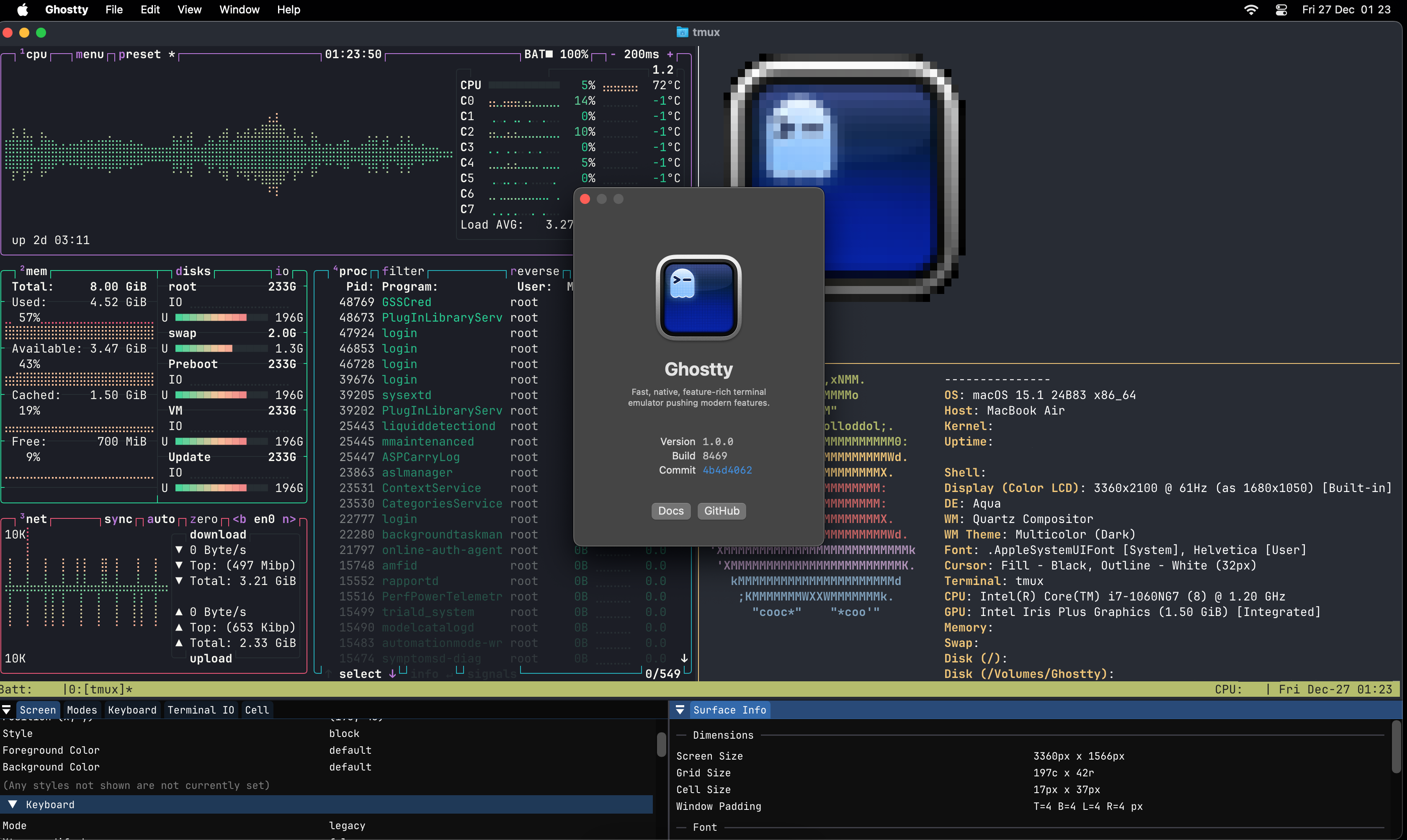Switch to the Screen tab
The width and height of the screenshot is (1407, 840).
coord(37,710)
